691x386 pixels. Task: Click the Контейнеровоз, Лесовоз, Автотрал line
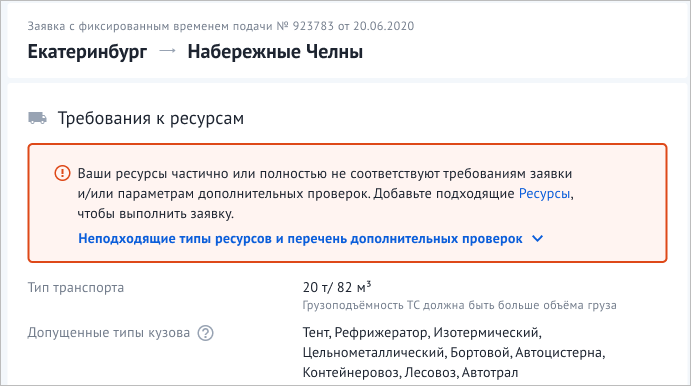[410, 373]
